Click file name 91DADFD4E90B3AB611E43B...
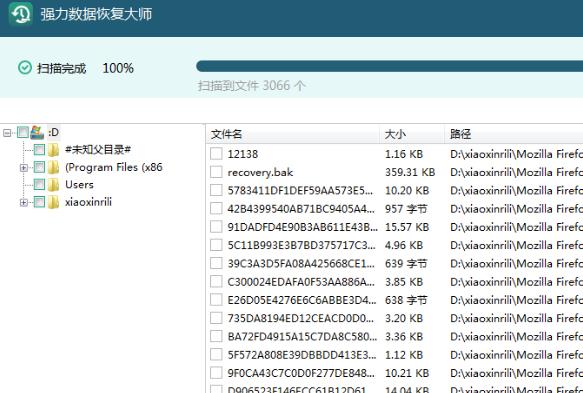Viewport: 583px width, 393px height. pyautogui.click(x=303, y=227)
